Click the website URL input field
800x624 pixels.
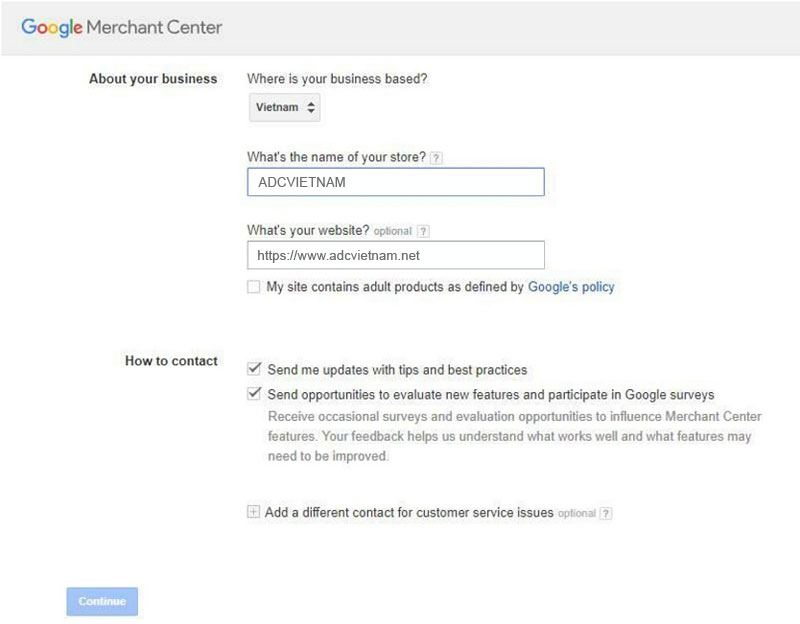point(395,255)
